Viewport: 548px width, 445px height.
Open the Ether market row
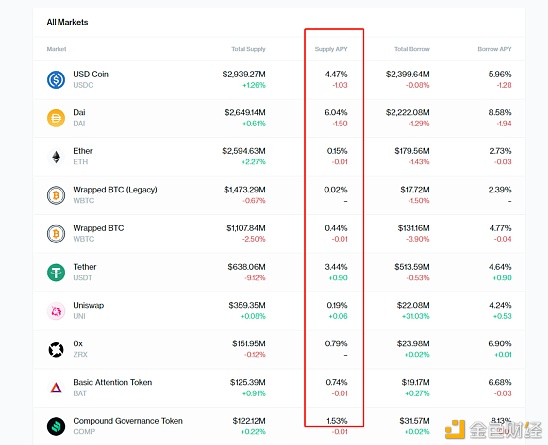point(279,157)
